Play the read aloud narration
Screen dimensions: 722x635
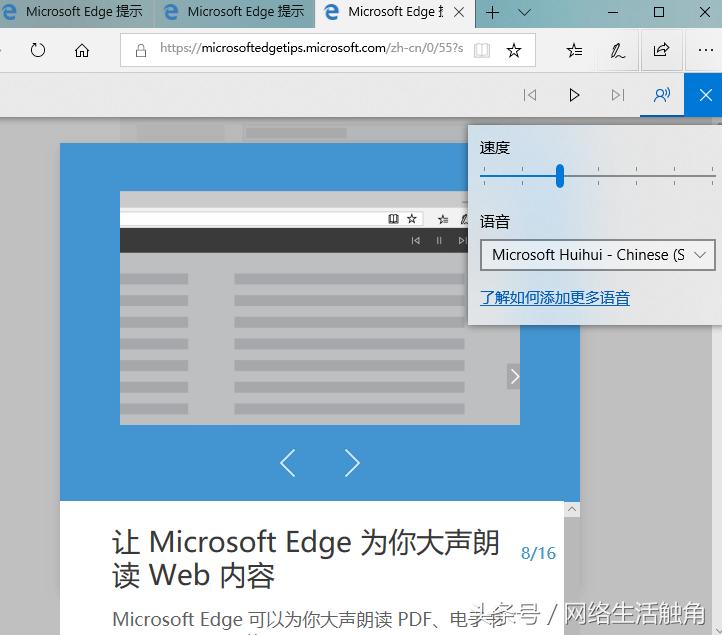[574, 95]
